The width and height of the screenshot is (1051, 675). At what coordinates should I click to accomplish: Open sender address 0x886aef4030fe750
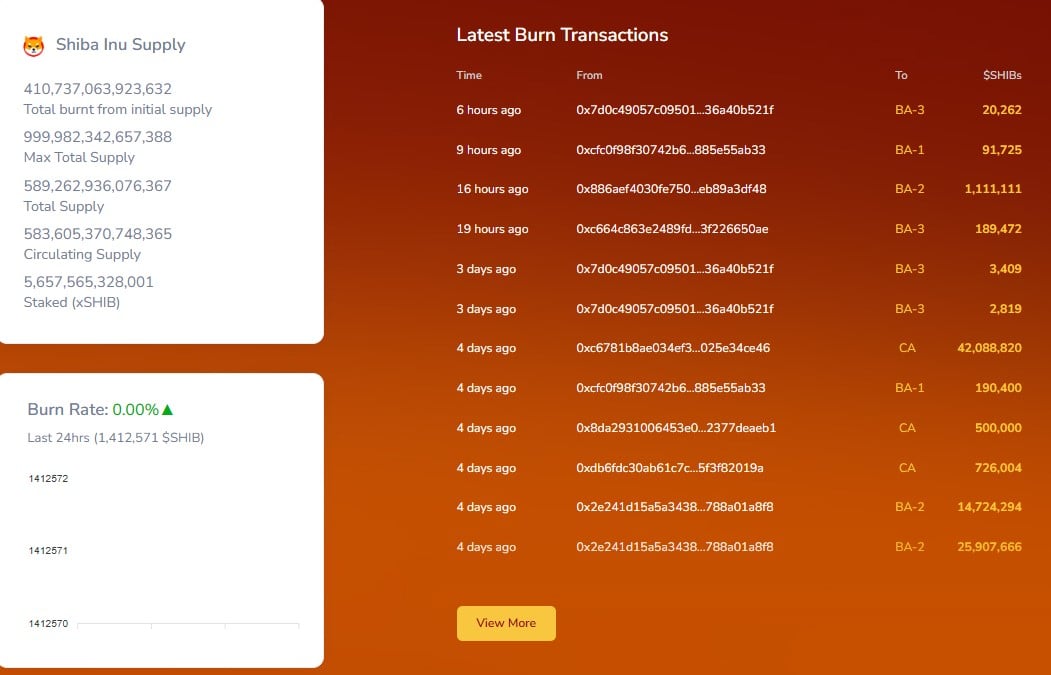coord(671,189)
